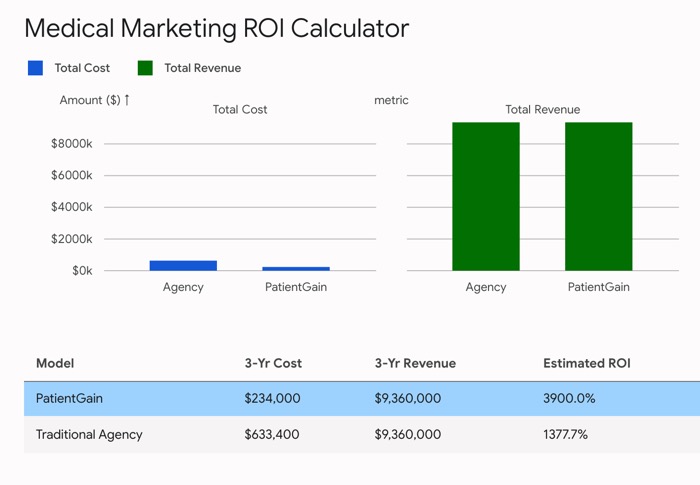Click 'Agency' label under Total Cost chart
Screen dimensions: 700x485
[183, 287]
